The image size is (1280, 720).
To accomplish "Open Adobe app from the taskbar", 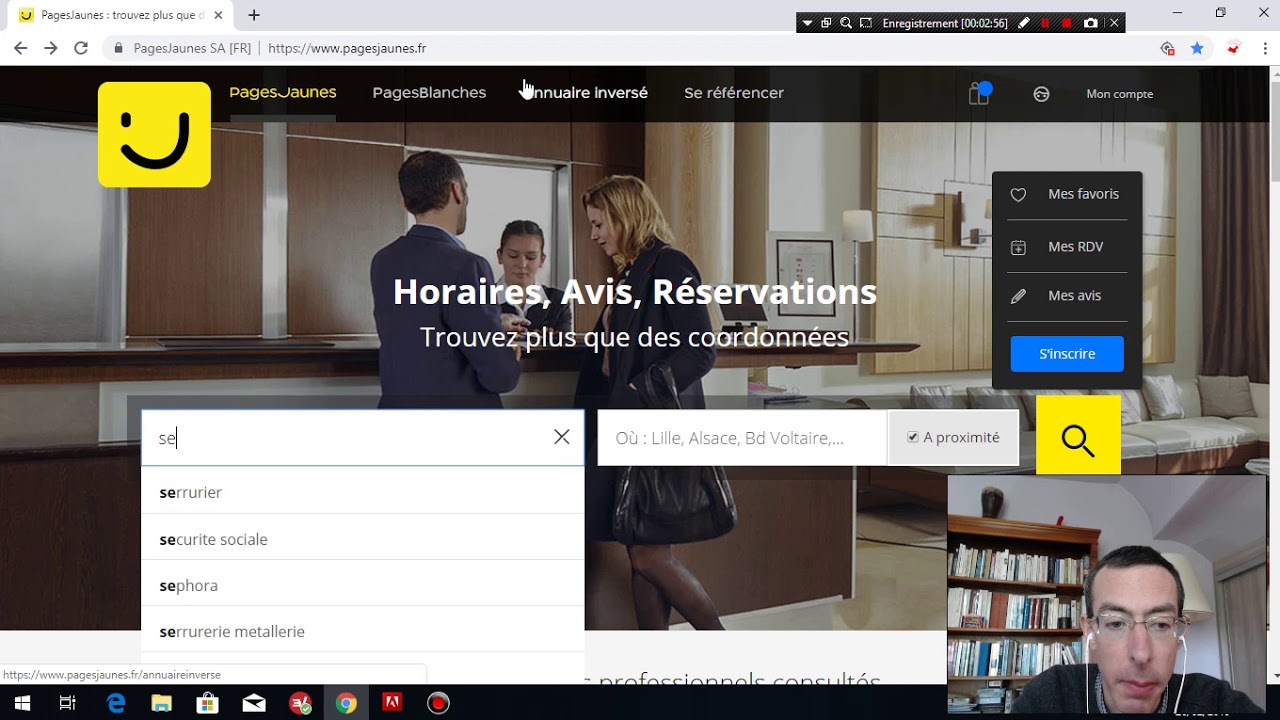I will click(x=392, y=703).
